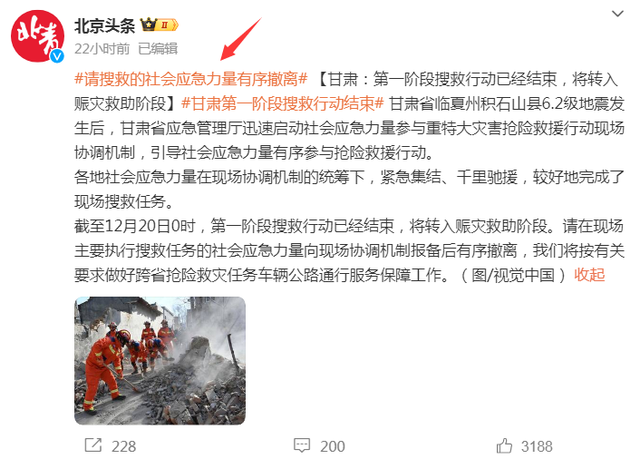Screen dimensions: 640x459
Task: Click the blue verified badge on avatar
Action: pos(57,56)
